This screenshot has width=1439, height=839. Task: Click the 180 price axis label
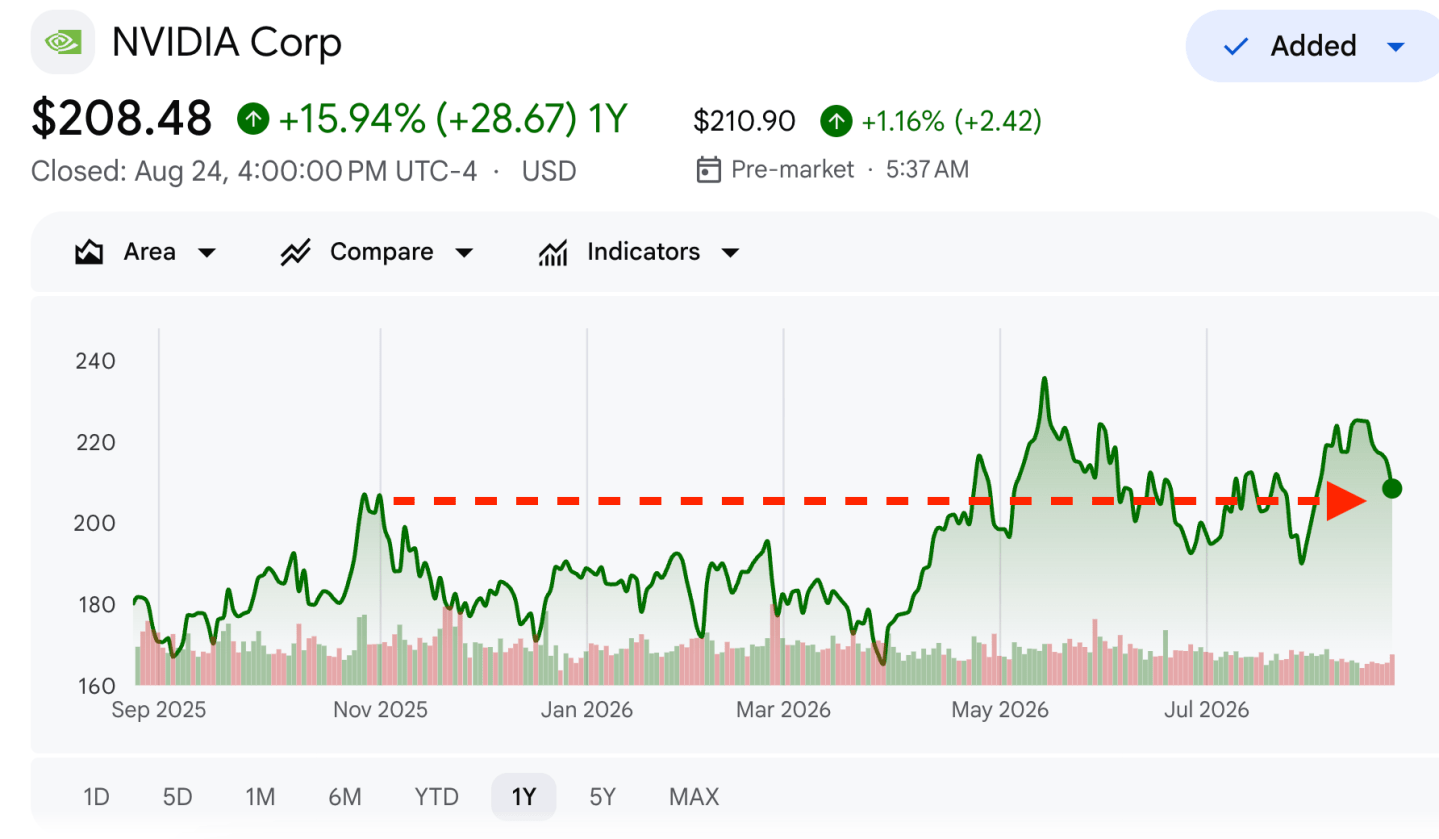coord(95,605)
